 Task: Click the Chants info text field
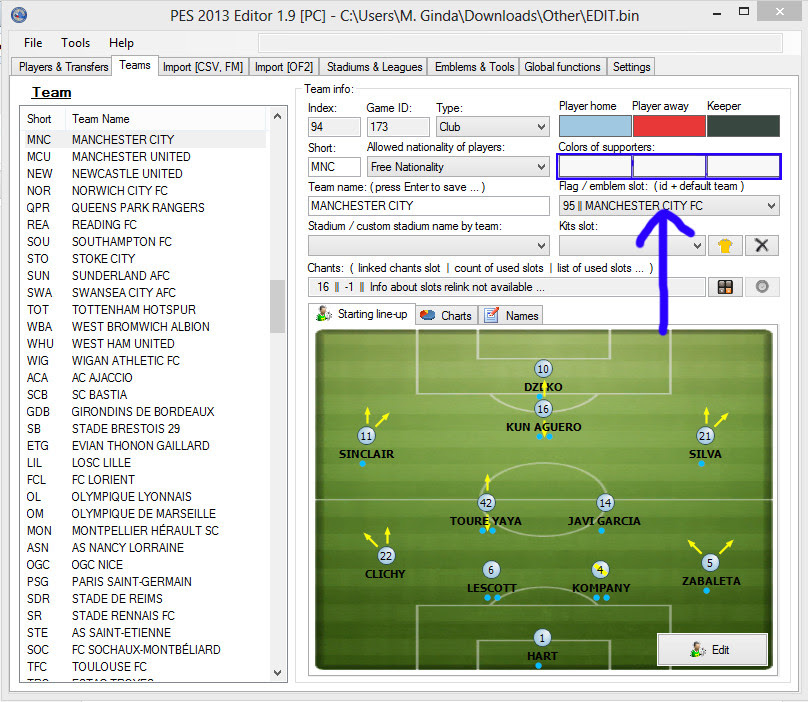507,287
